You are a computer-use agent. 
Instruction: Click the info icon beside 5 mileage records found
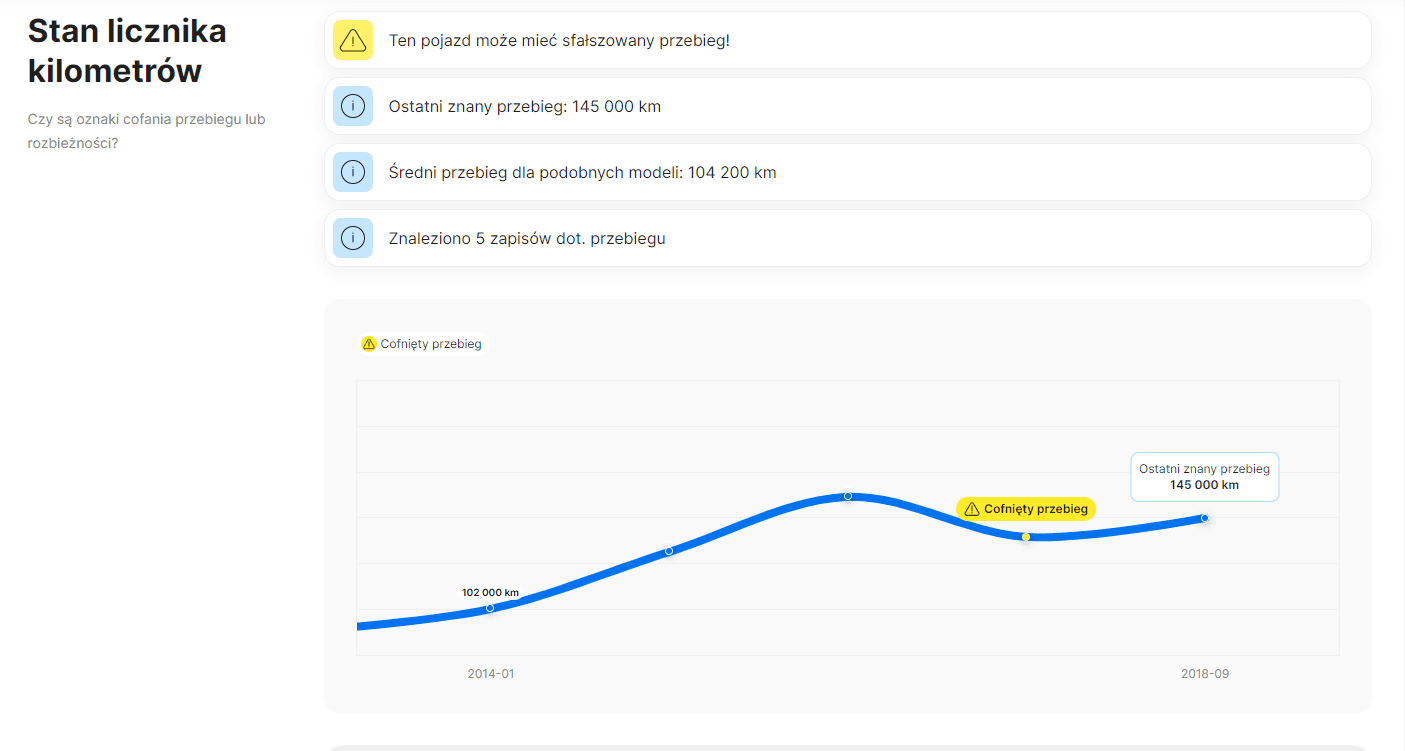(x=353, y=238)
